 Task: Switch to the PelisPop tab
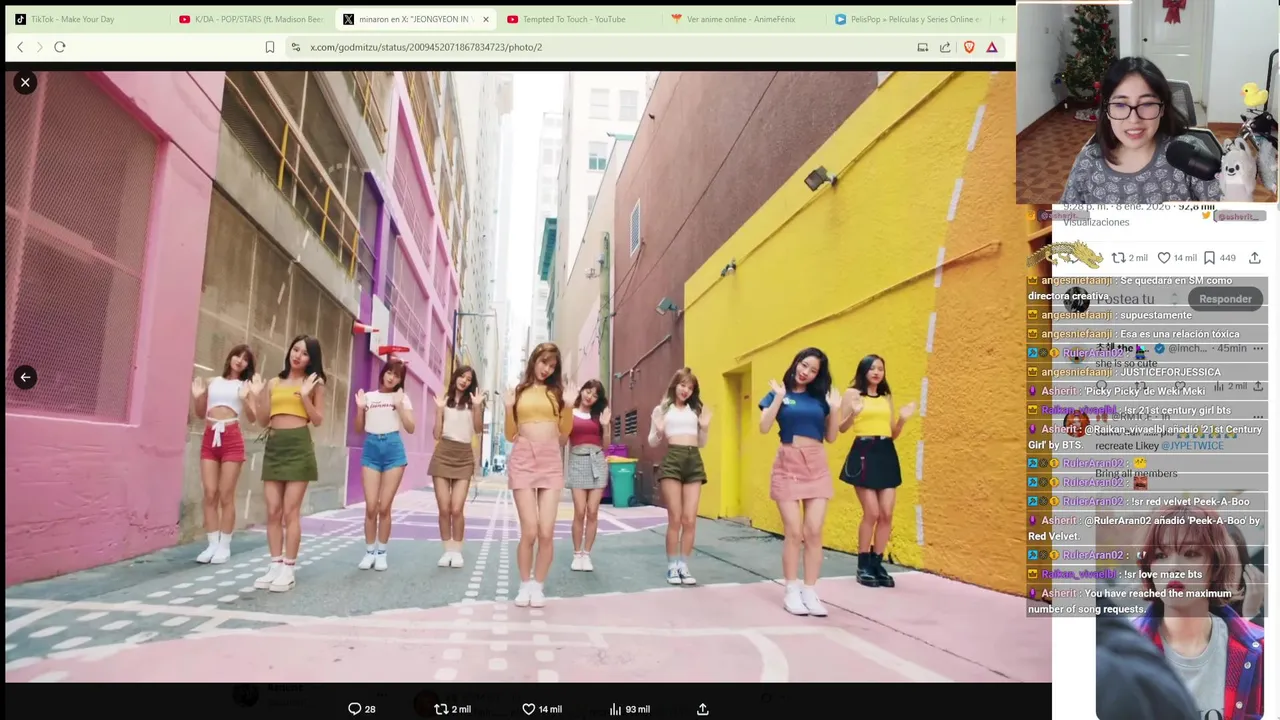click(906, 19)
